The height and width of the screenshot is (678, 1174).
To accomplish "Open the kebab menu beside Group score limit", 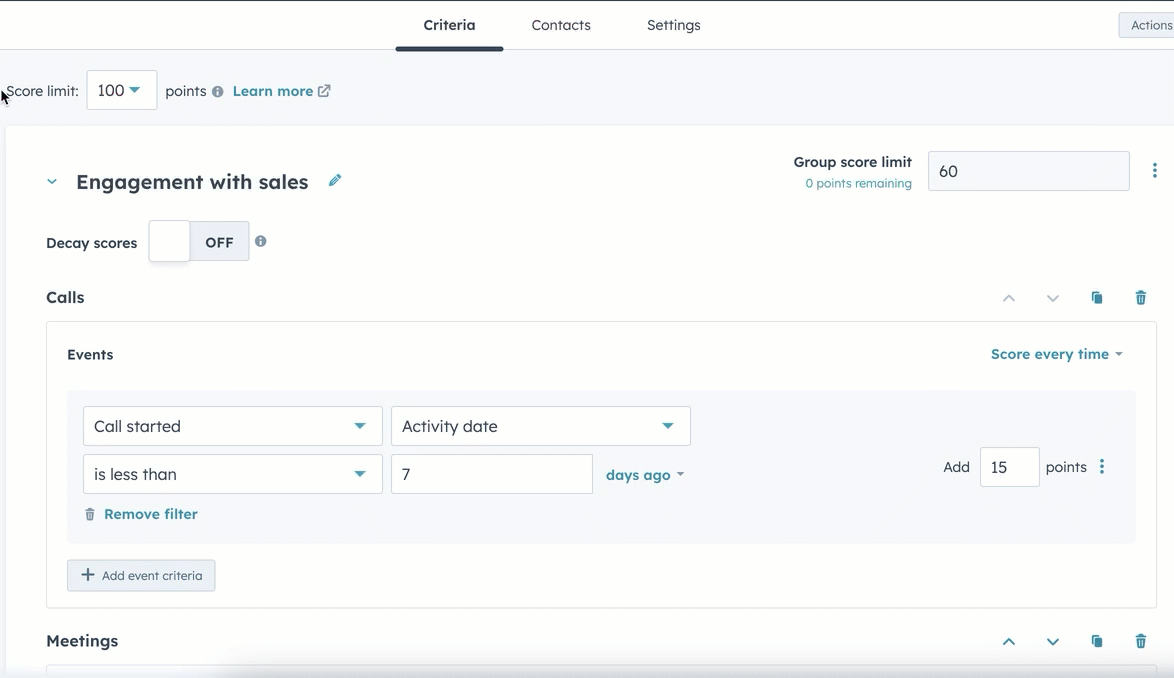I will pos(1155,170).
